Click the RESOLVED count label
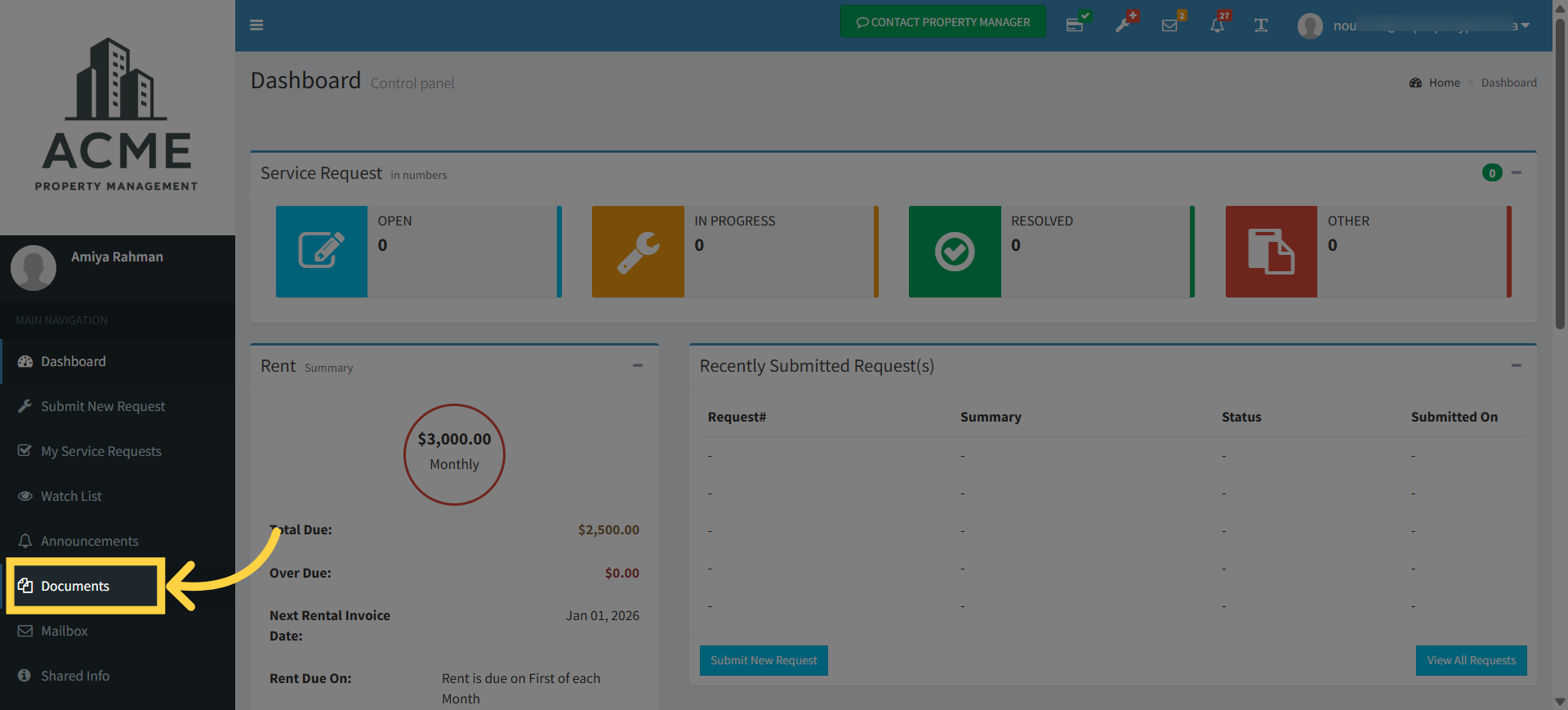The image size is (1568, 710). pos(1042,221)
